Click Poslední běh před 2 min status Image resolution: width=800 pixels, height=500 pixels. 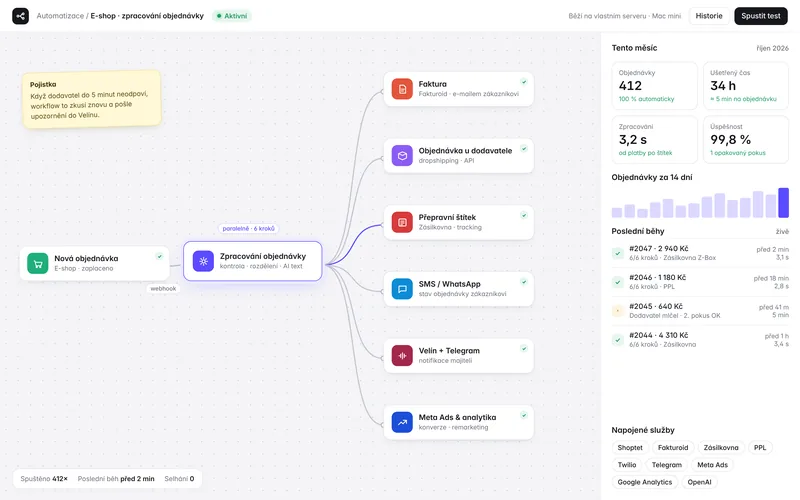[116, 479]
